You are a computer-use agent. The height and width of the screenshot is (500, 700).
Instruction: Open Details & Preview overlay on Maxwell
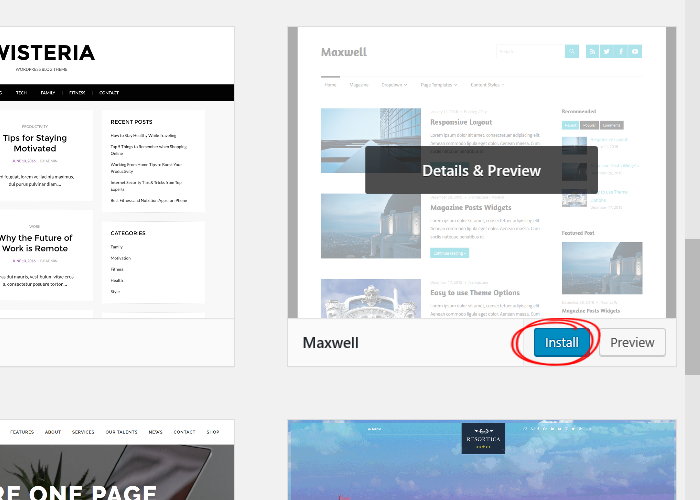(x=481, y=171)
